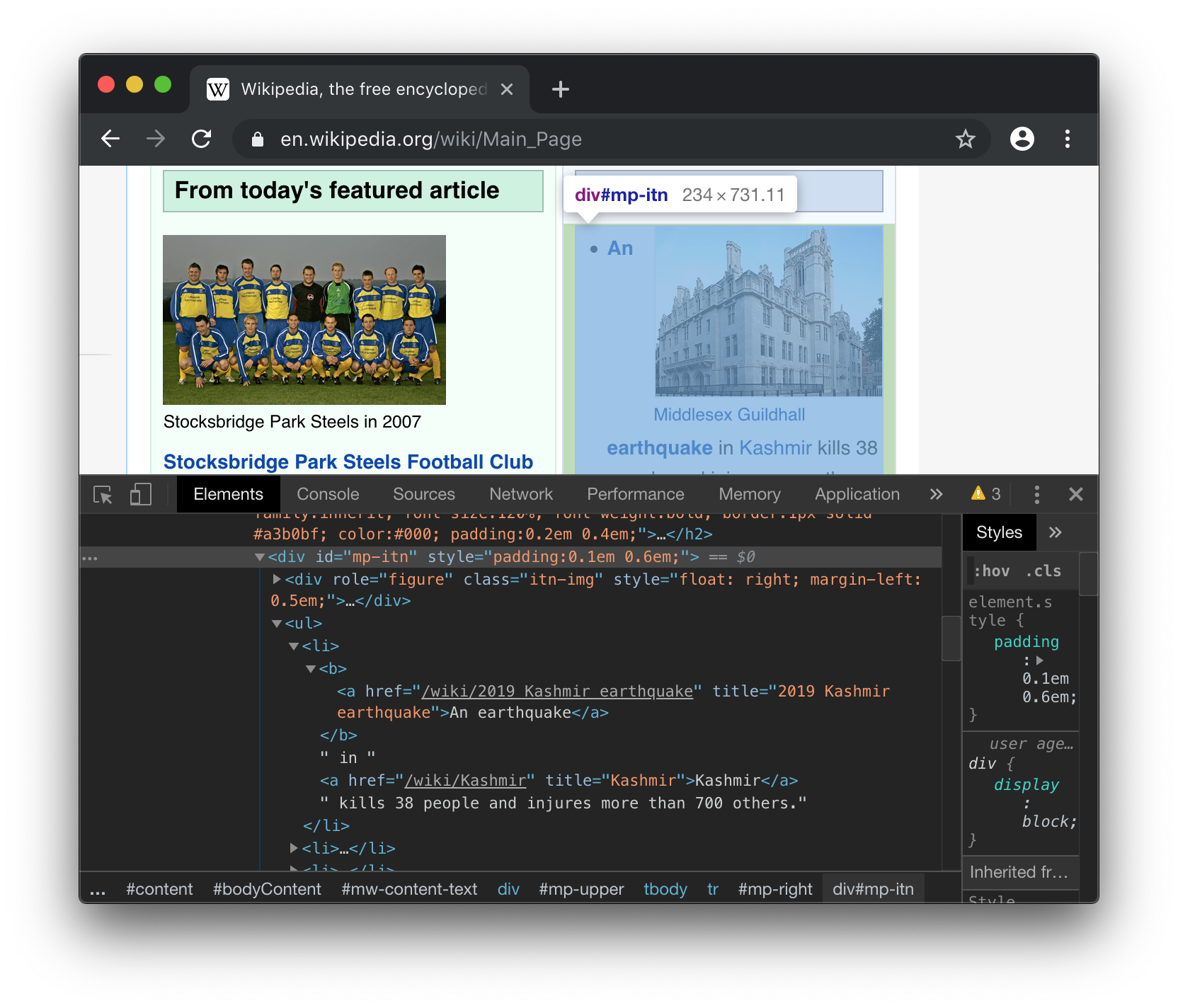Select the Styles sidebar tab

pos(999,532)
